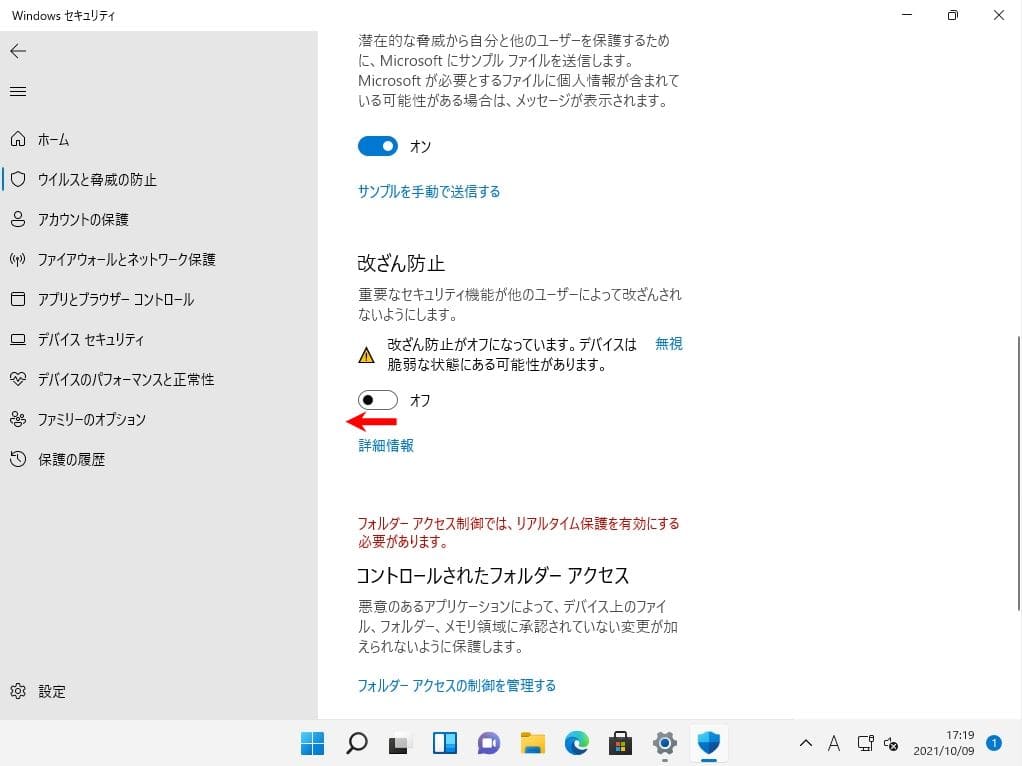Click the shield icon for virus protection

(x=18, y=179)
